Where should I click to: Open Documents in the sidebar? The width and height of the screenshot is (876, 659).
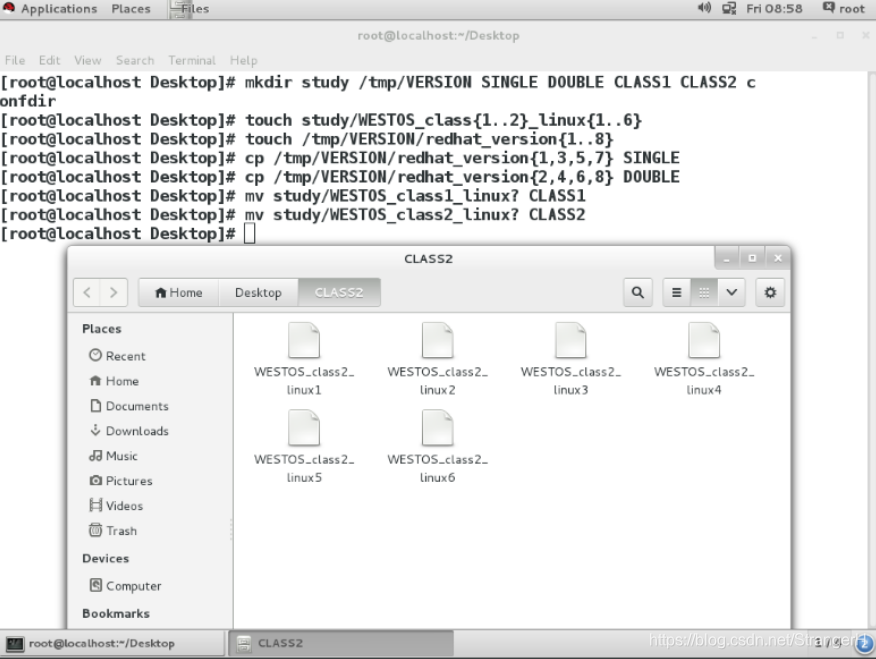click(x=137, y=406)
